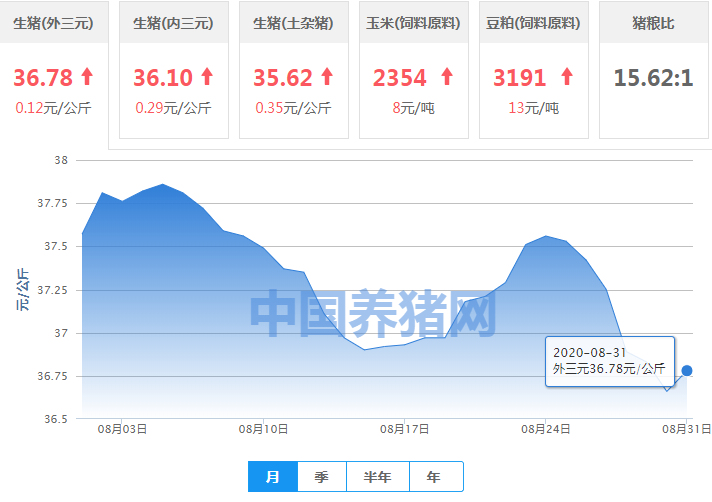
Task: Click the 15.62:1 ratio value
Action: coord(653,78)
